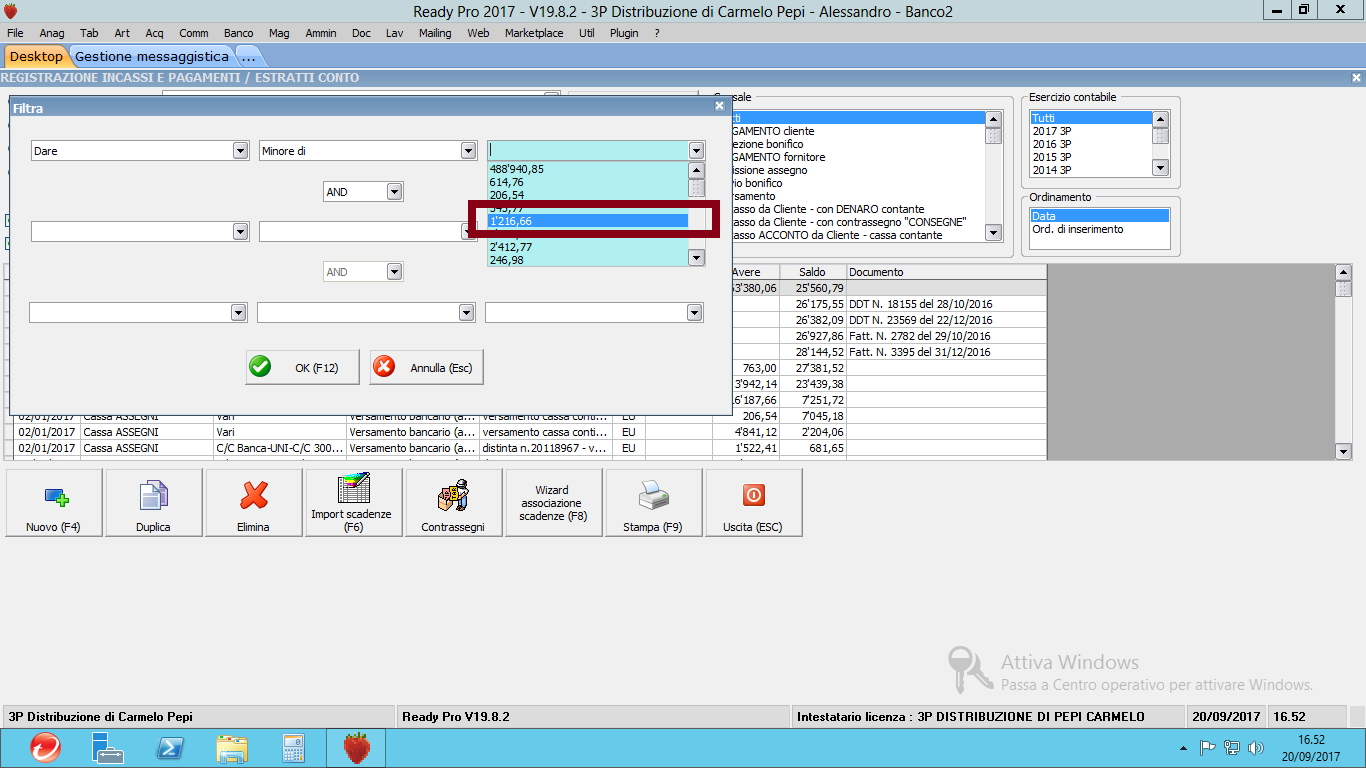Viewport: 1366px width, 768px height.
Task: Switch to Gestione messaggistica tab
Action: pos(151,56)
